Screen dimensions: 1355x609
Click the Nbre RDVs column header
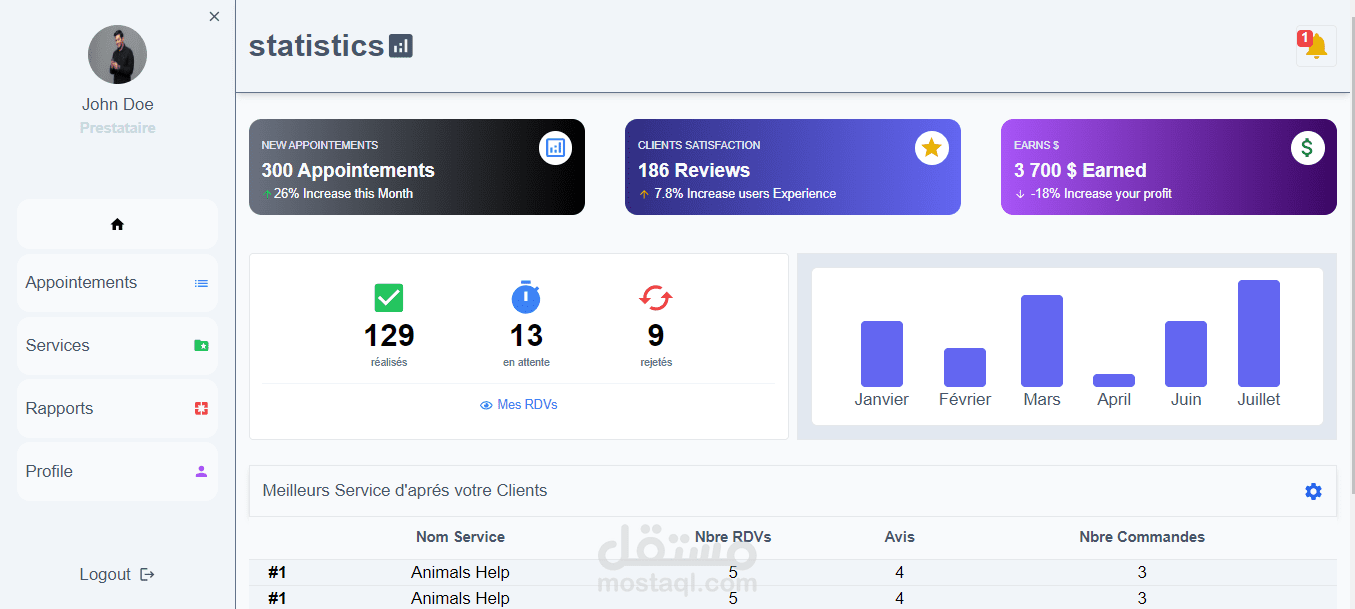click(733, 537)
